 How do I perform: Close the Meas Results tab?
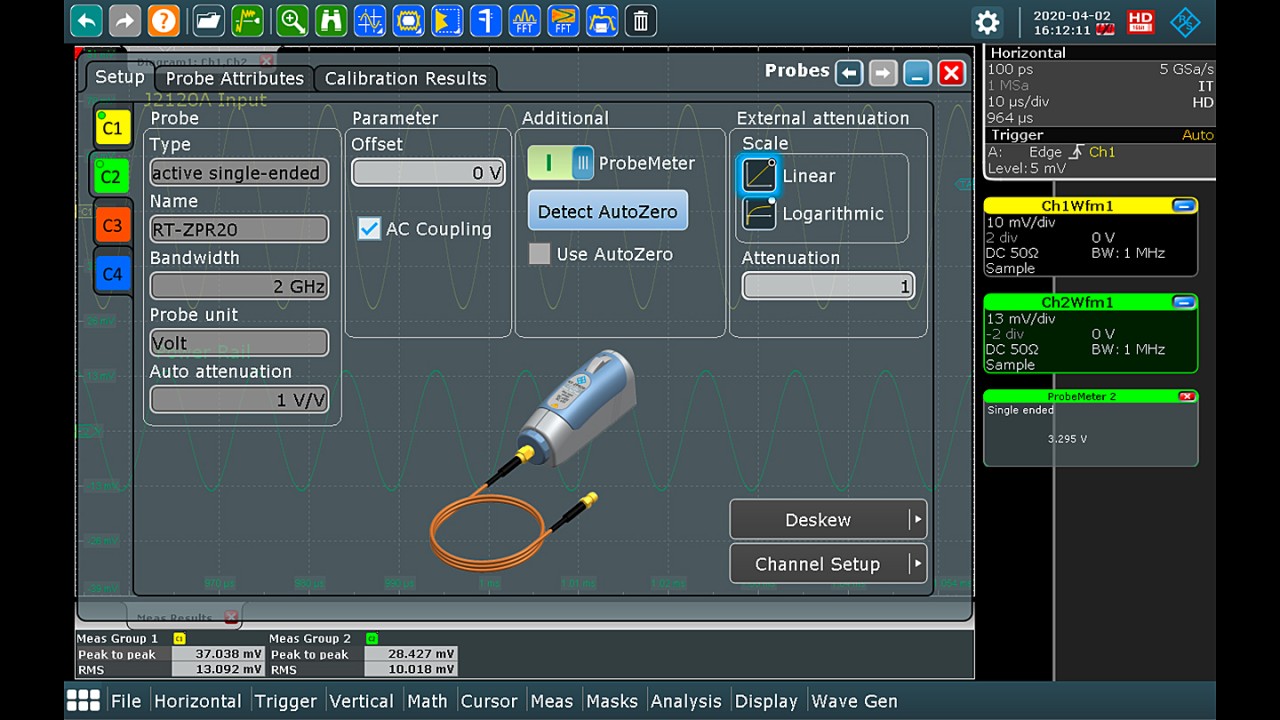pos(231,617)
